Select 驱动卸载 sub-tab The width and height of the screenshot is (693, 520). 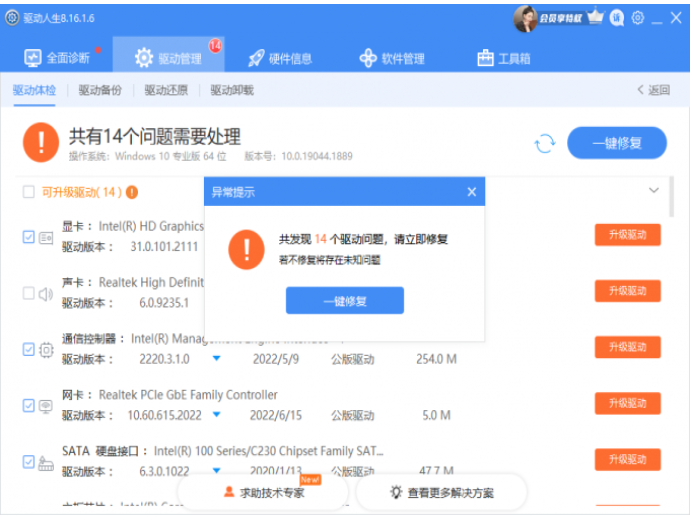click(232, 91)
